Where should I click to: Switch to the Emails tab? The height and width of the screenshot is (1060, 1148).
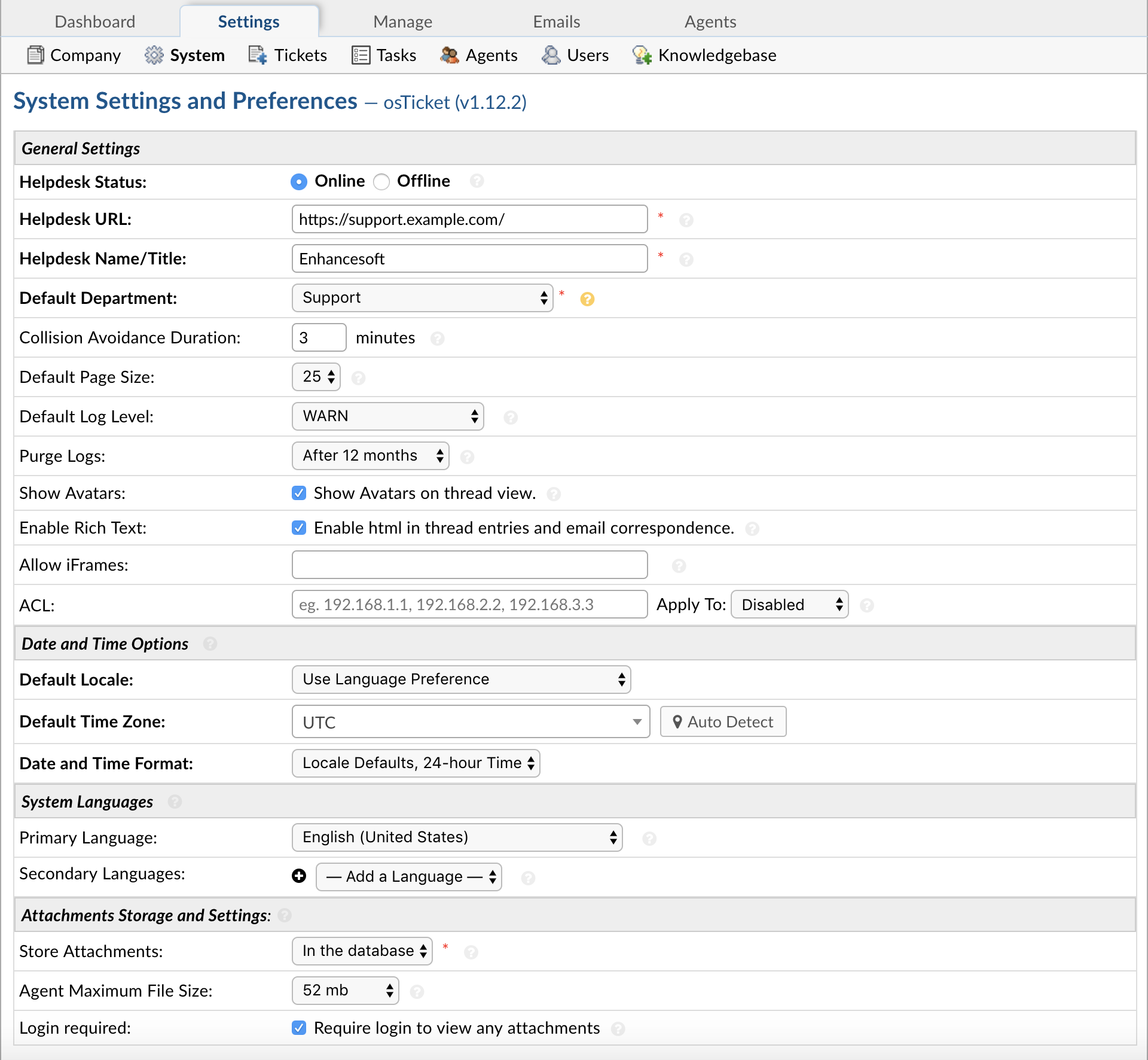[563, 17]
